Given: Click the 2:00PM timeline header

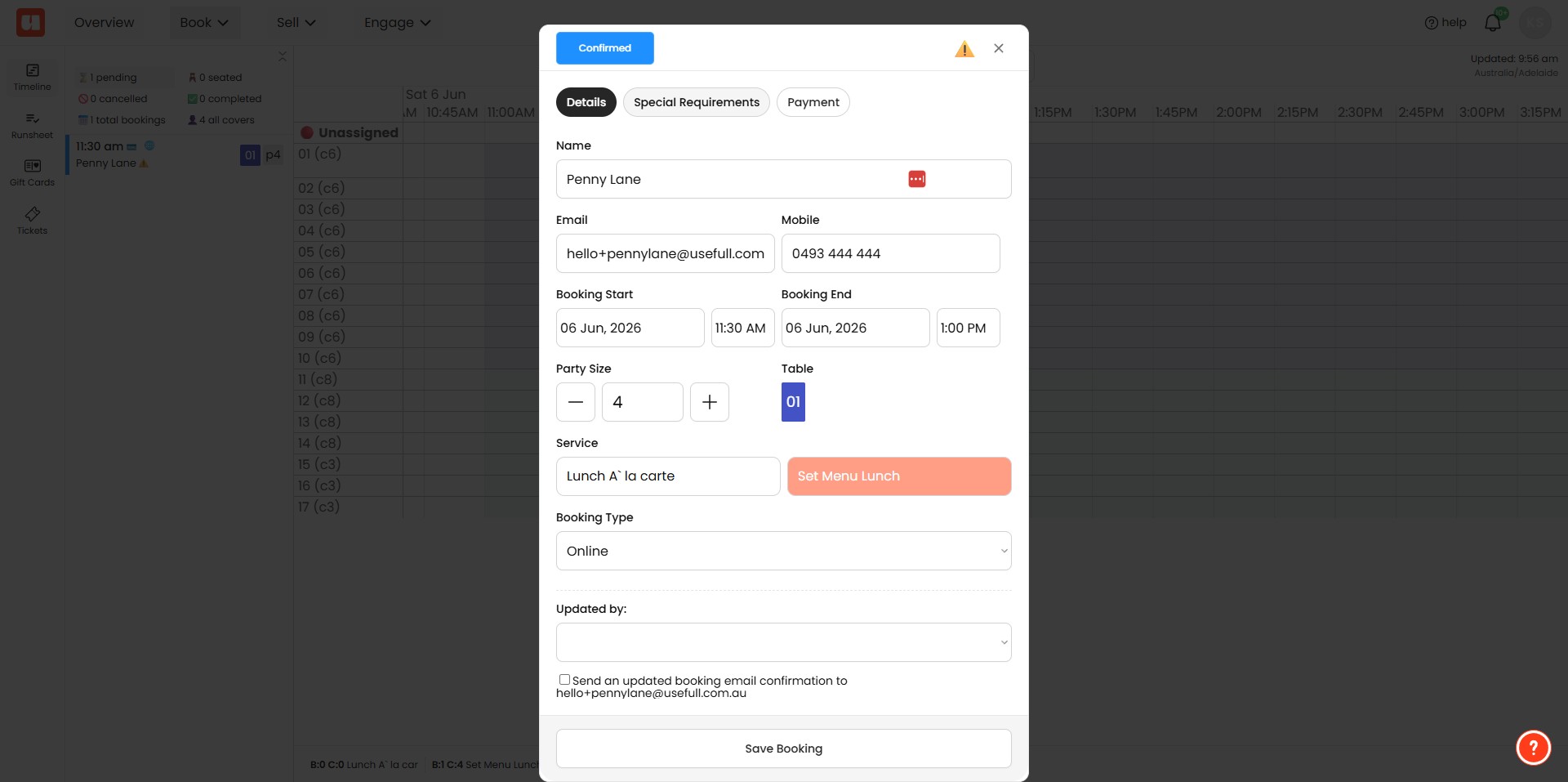Looking at the screenshot, I should click(x=1238, y=112).
